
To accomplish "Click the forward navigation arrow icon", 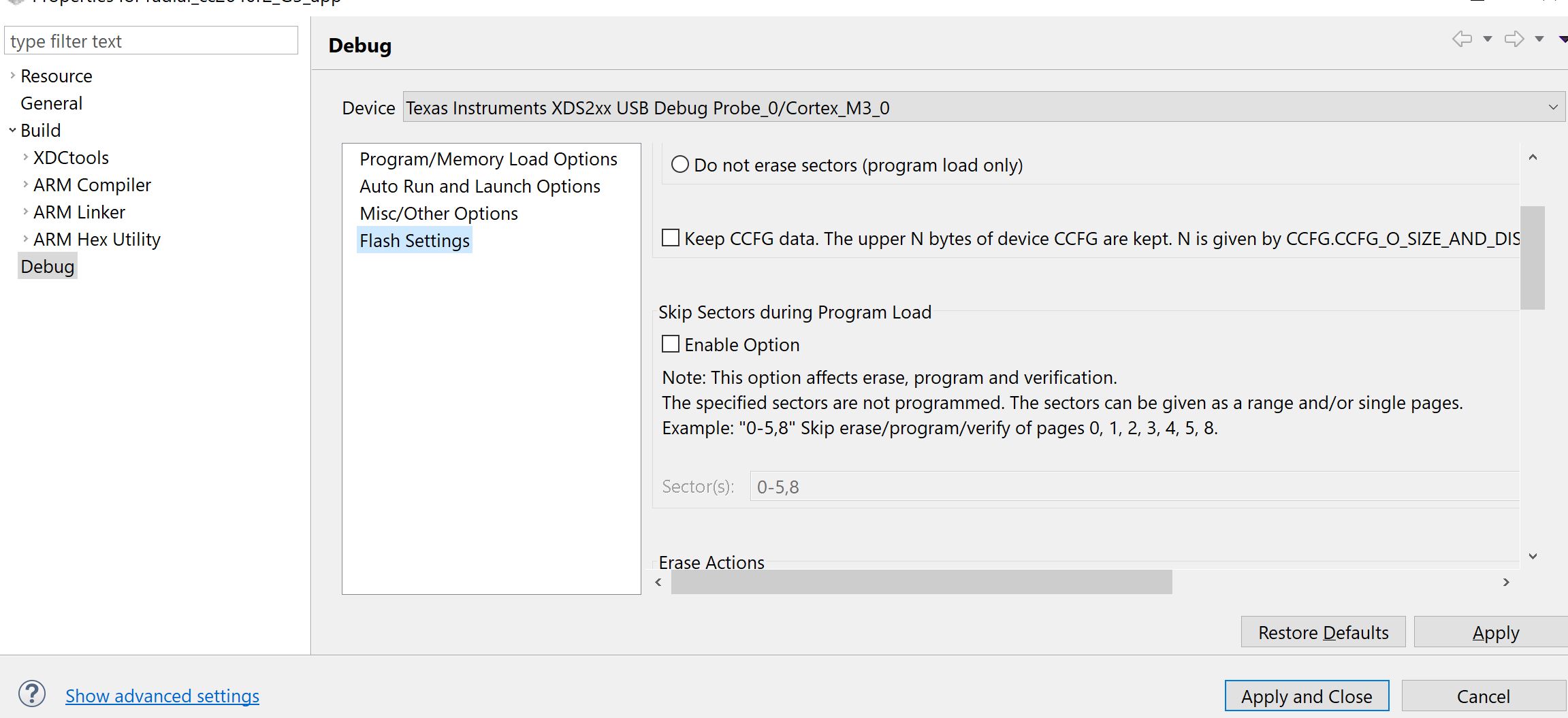I will click(1514, 39).
